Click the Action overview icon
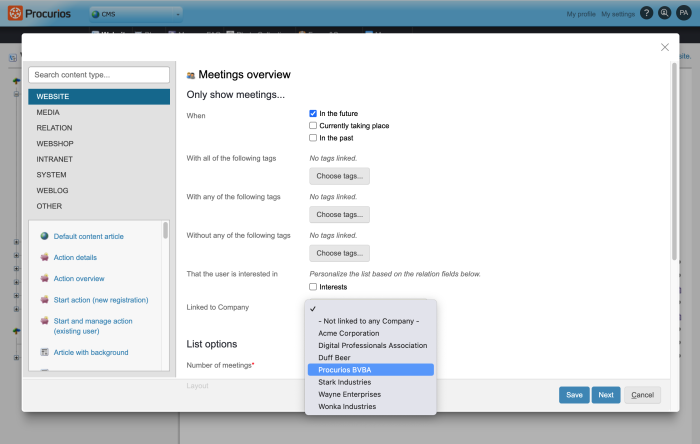The height and width of the screenshot is (444, 700). (44, 278)
